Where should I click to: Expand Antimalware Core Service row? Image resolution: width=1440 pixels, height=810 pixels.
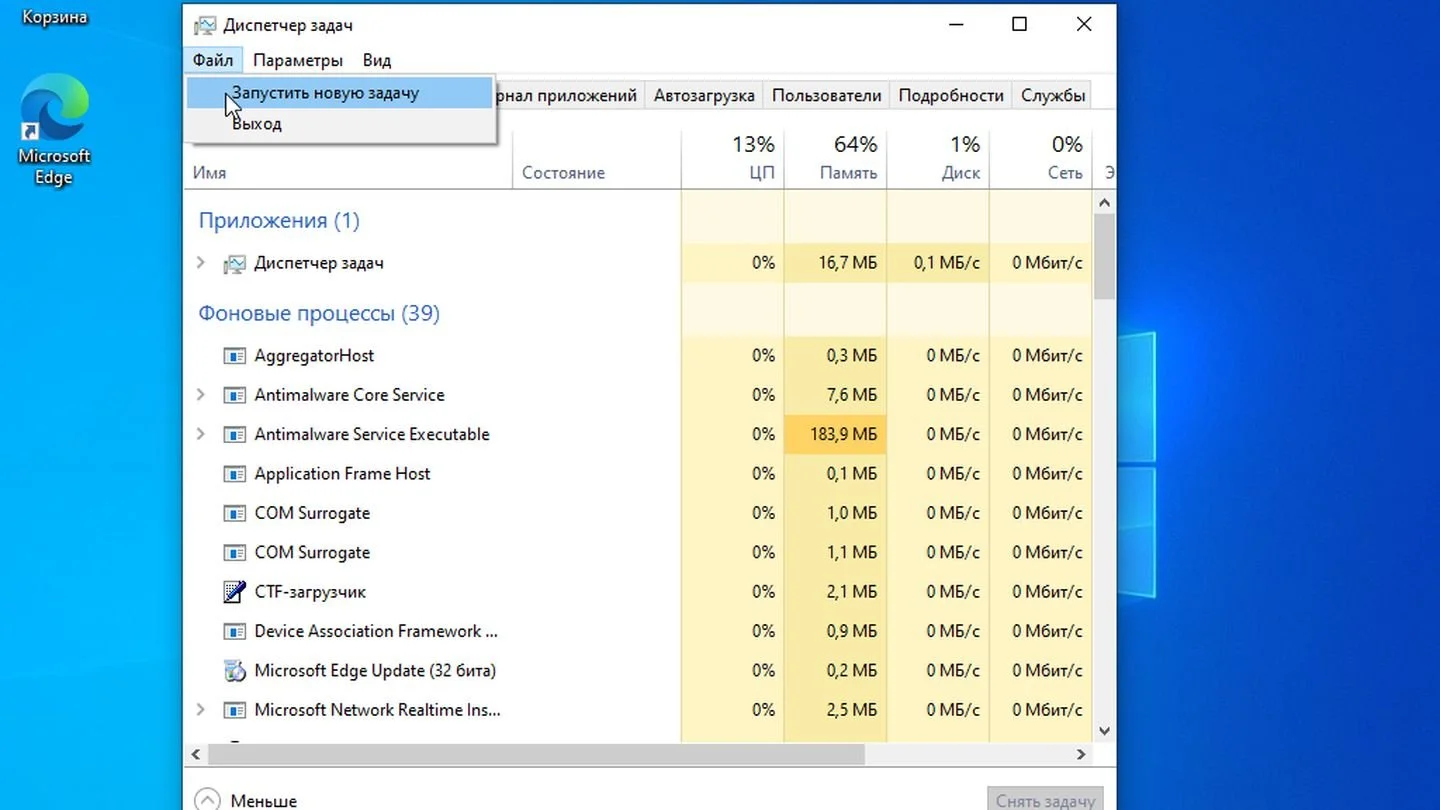click(x=200, y=395)
